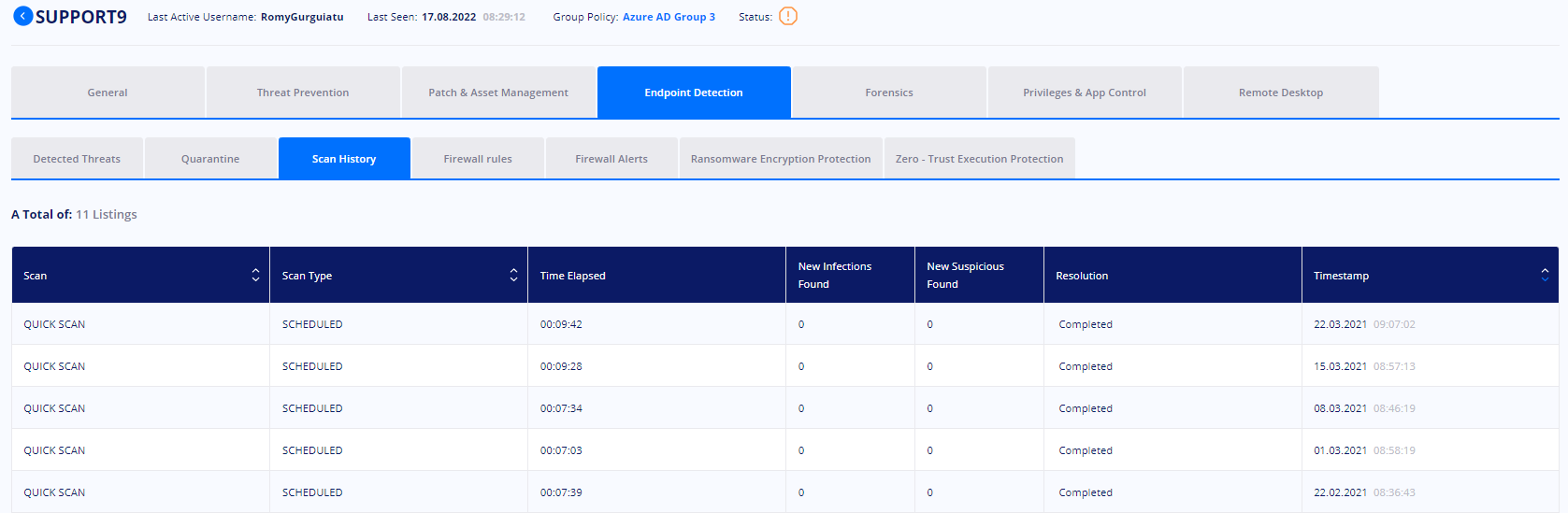Open Zero - Trust Execution Protection sub-tab

point(980,159)
